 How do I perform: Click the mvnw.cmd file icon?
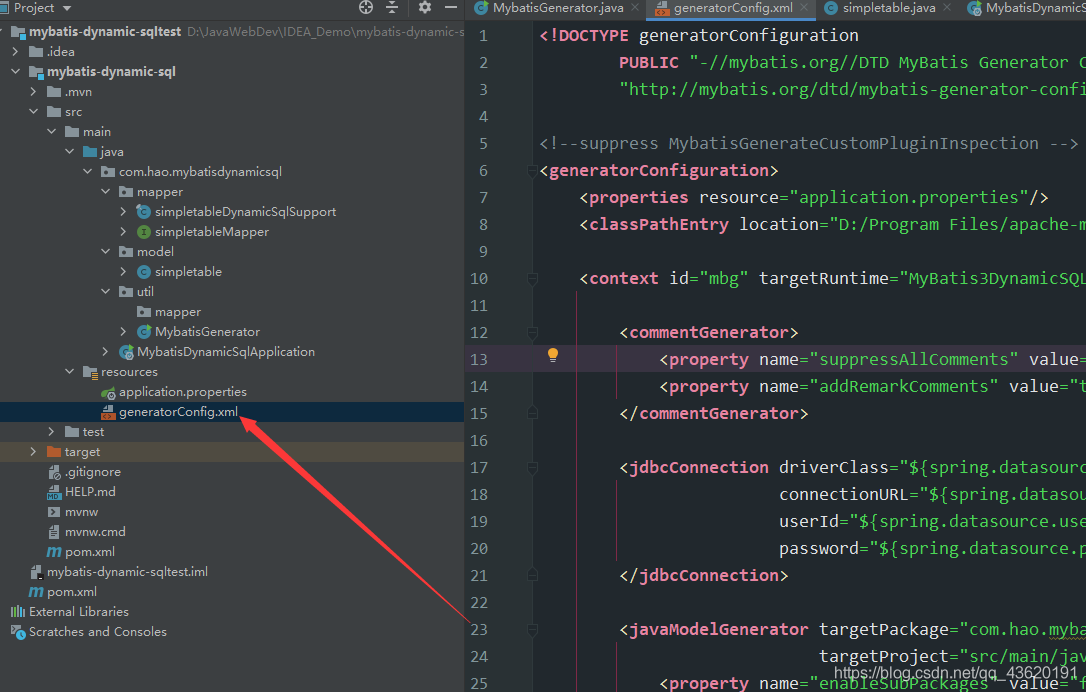[54, 533]
